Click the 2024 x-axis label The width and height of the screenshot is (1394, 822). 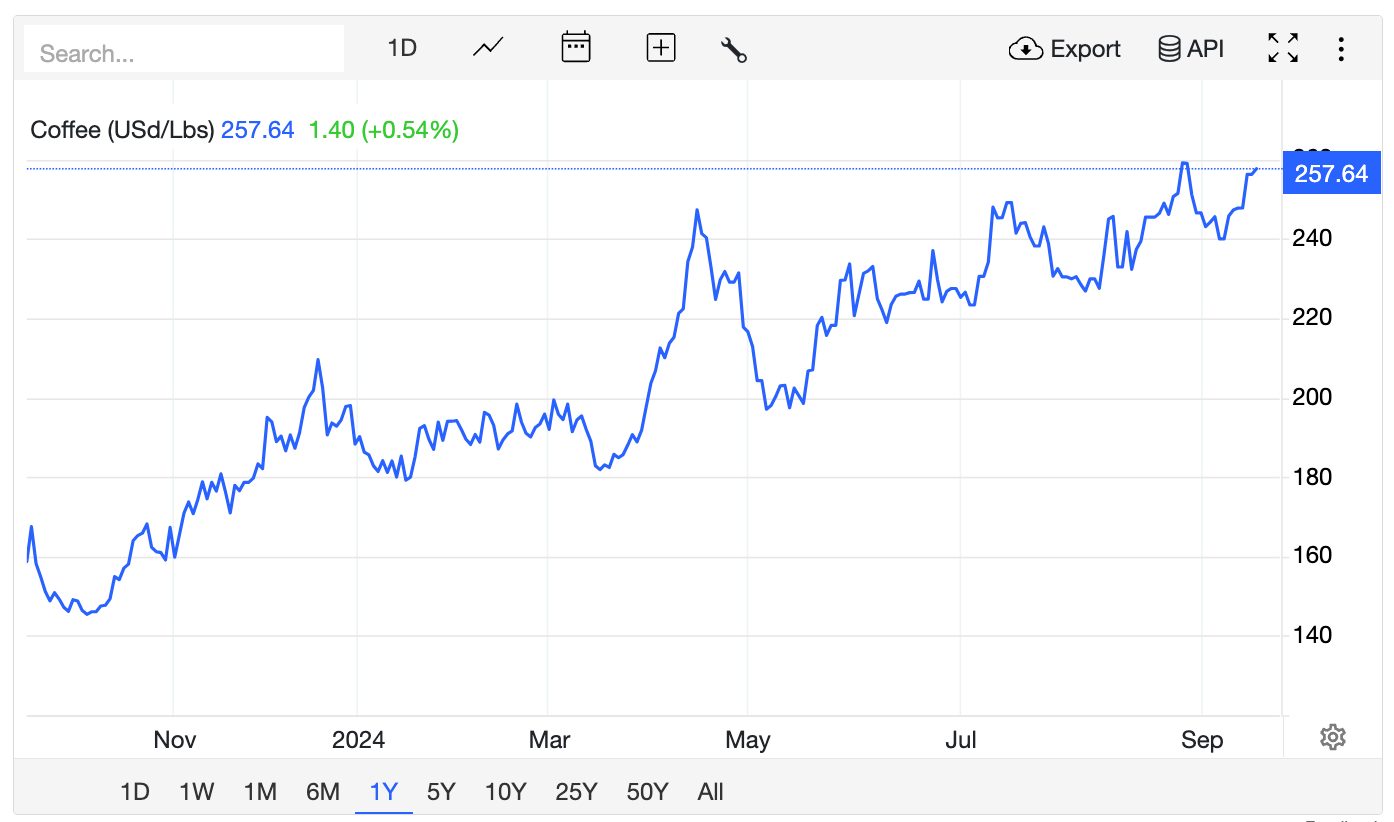(358, 740)
